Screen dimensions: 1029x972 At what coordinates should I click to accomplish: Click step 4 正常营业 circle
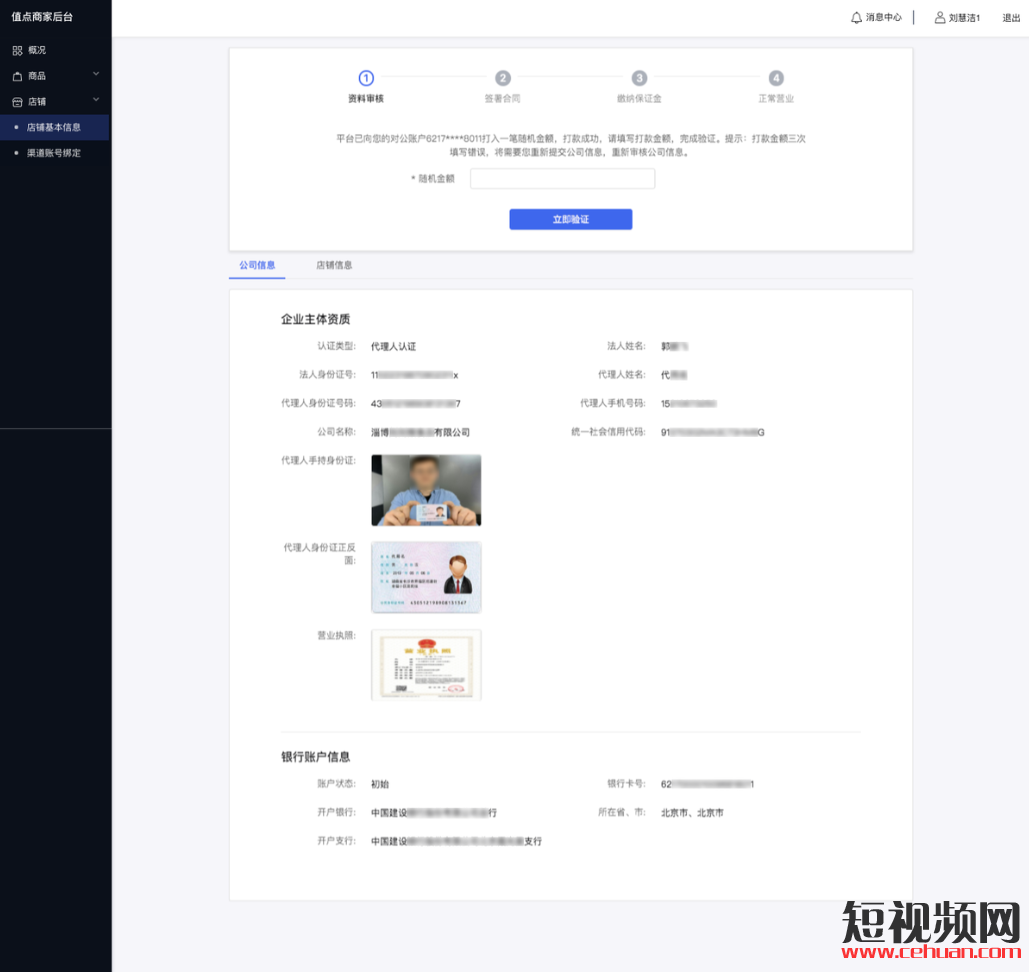[x=776, y=78]
